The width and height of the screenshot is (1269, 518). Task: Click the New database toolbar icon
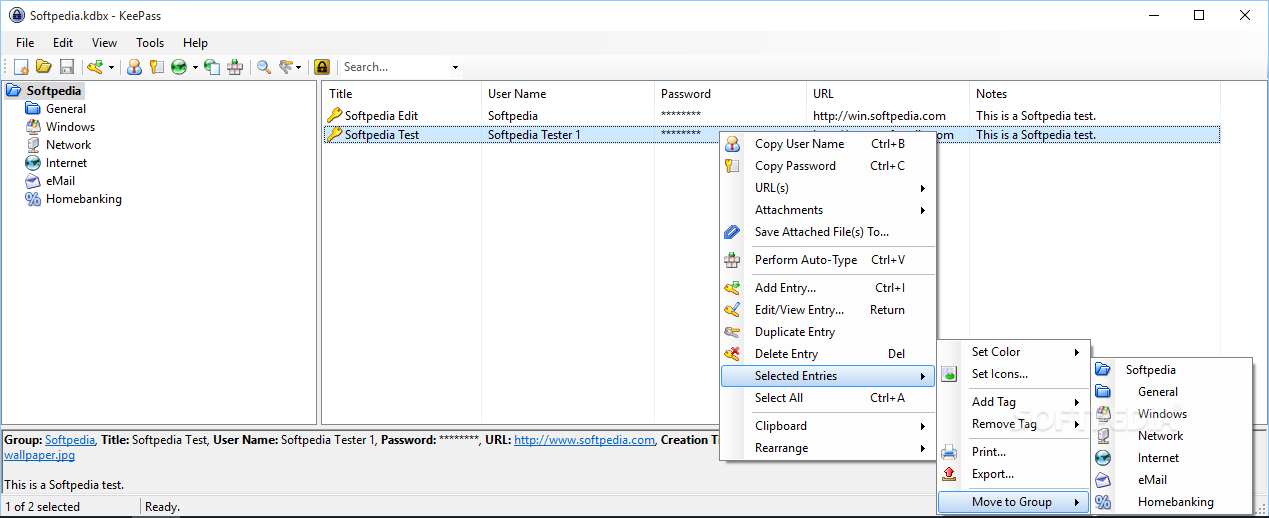pos(21,67)
